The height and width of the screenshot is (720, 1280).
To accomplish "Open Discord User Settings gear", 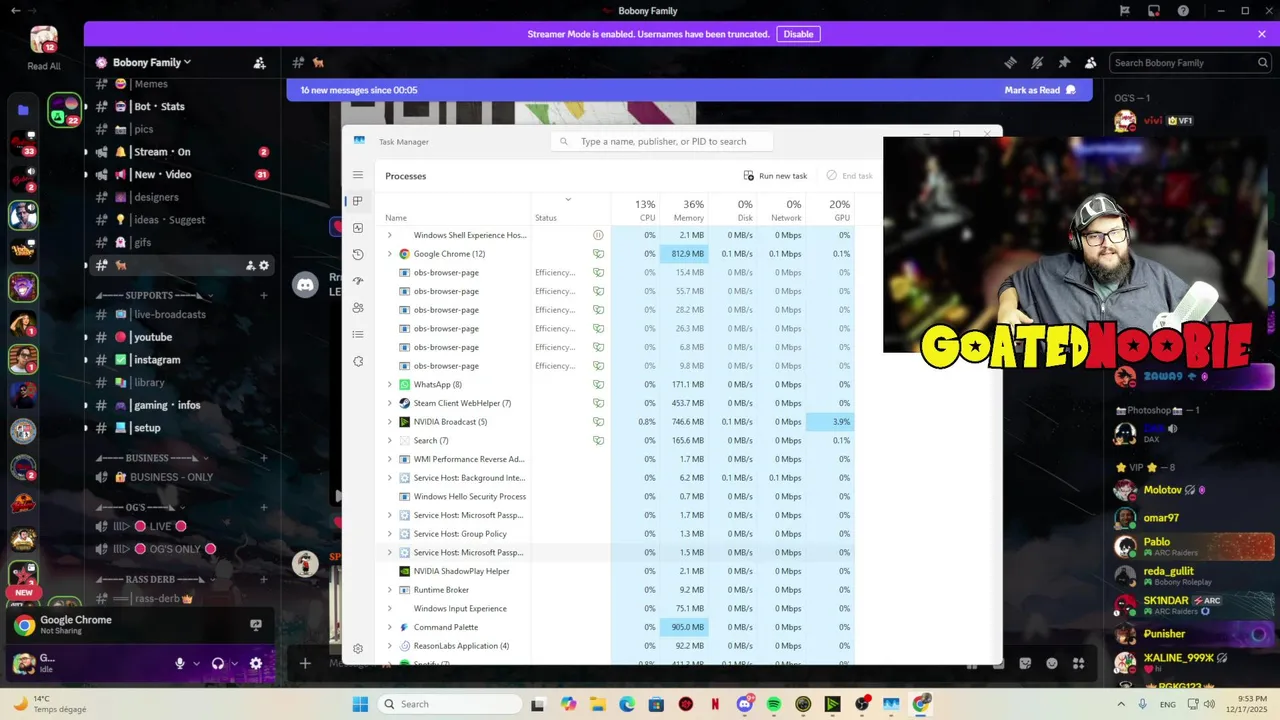I will [256, 663].
